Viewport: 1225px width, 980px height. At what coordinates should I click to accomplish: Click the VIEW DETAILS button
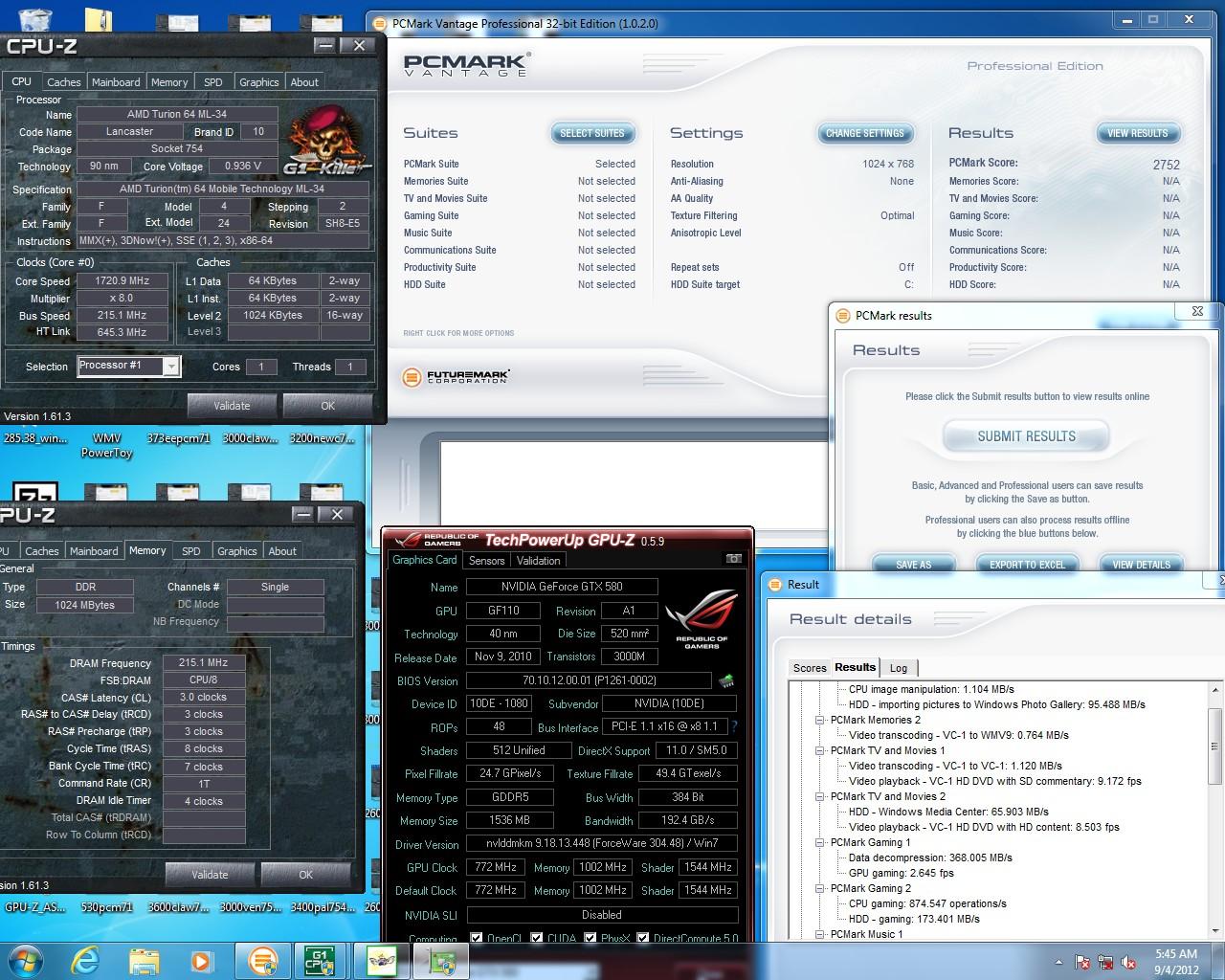tap(1141, 565)
